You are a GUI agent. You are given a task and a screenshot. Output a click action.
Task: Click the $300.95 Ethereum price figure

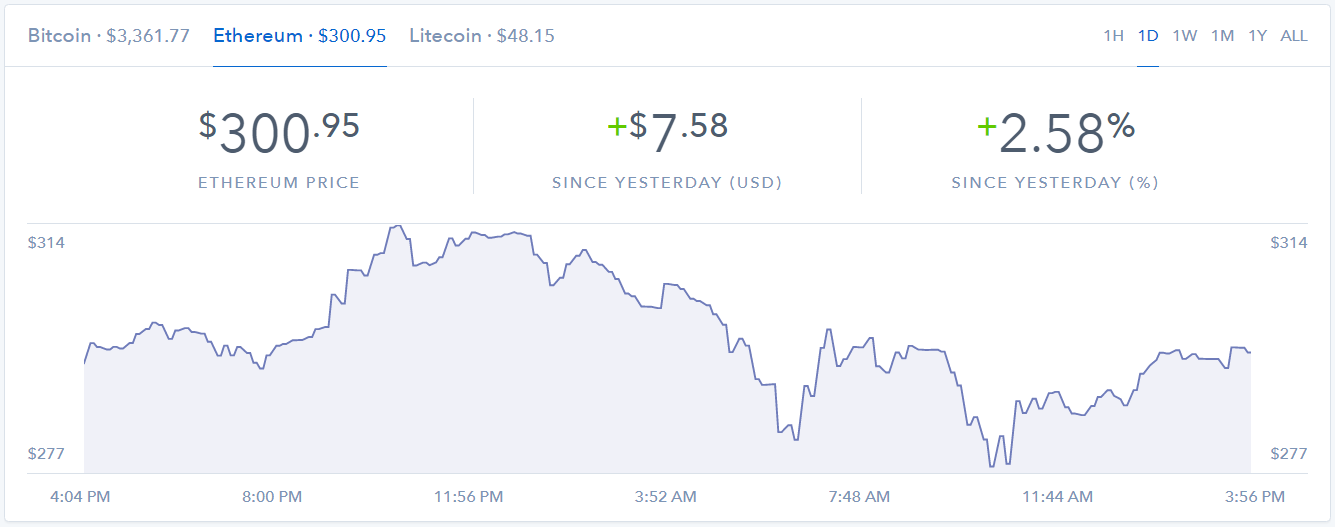click(279, 133)
